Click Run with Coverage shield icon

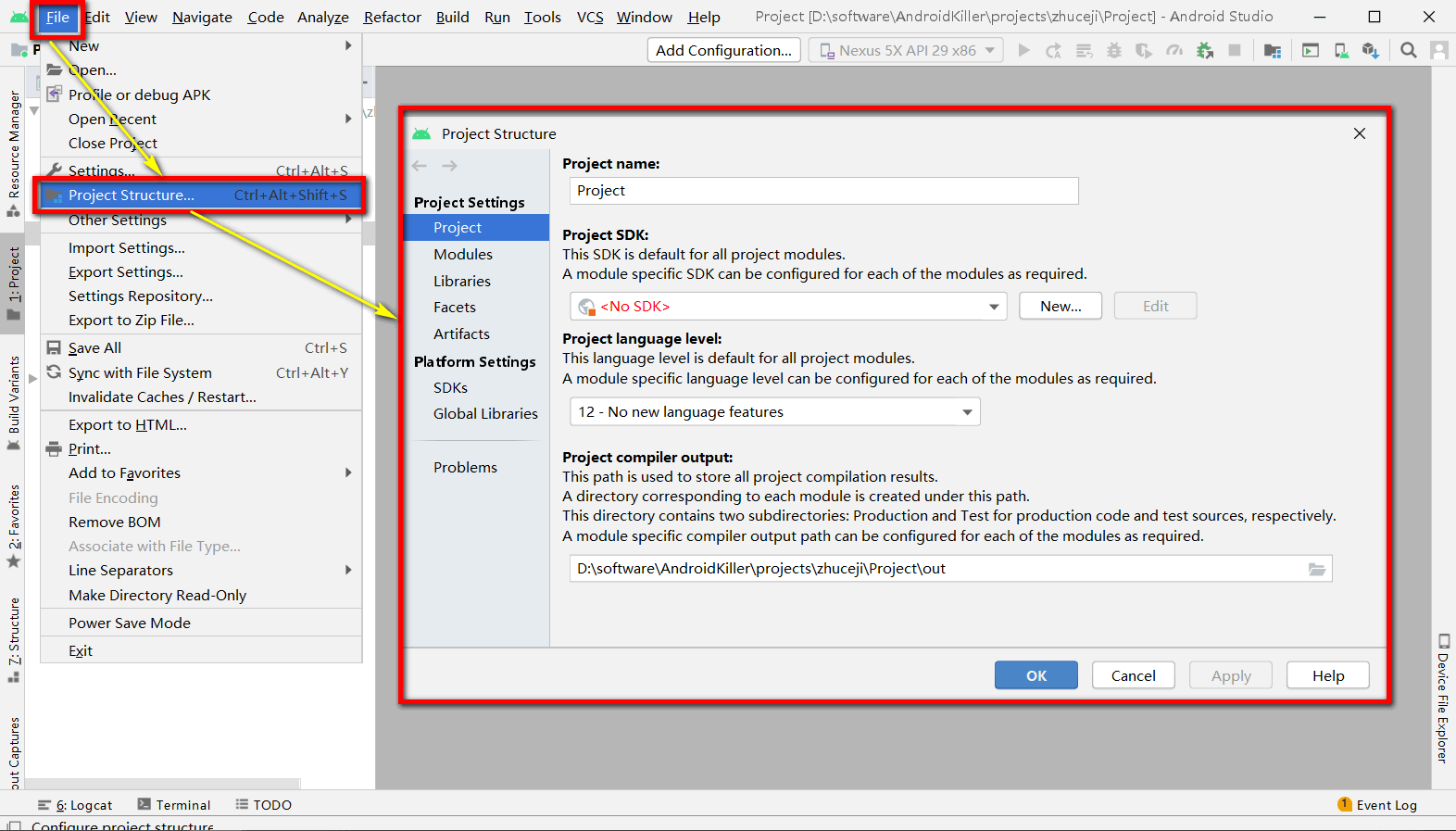point(1144,50)
